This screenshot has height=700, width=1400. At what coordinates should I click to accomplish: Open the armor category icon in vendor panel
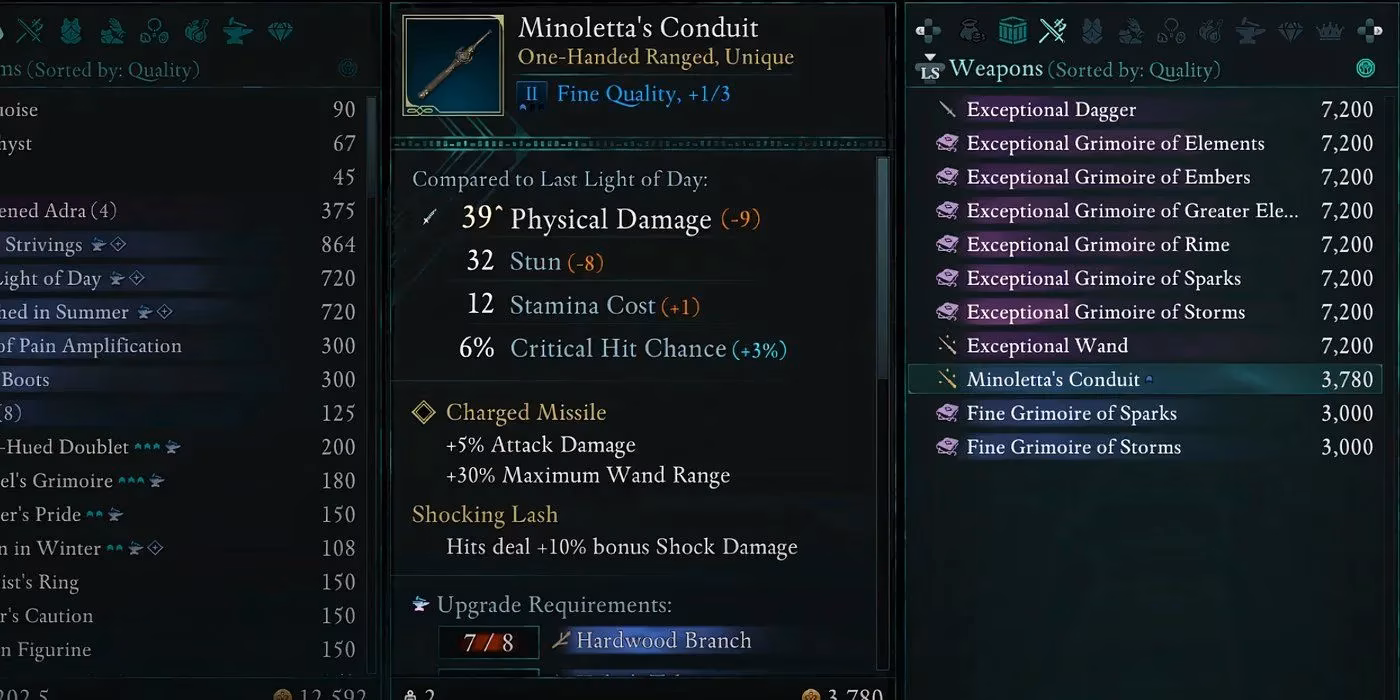[x=1092, y=31]
